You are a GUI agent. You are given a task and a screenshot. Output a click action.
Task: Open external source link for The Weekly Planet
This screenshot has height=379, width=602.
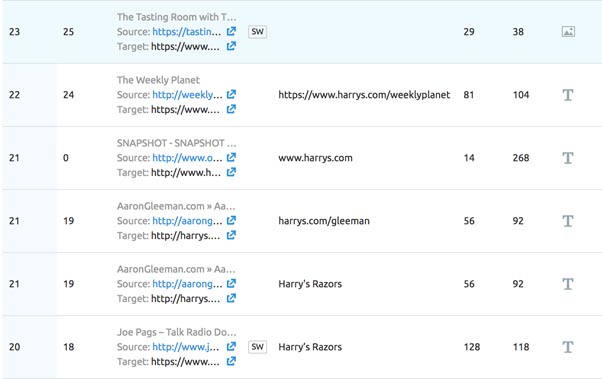pyautogui.click(x=231, y=94)
